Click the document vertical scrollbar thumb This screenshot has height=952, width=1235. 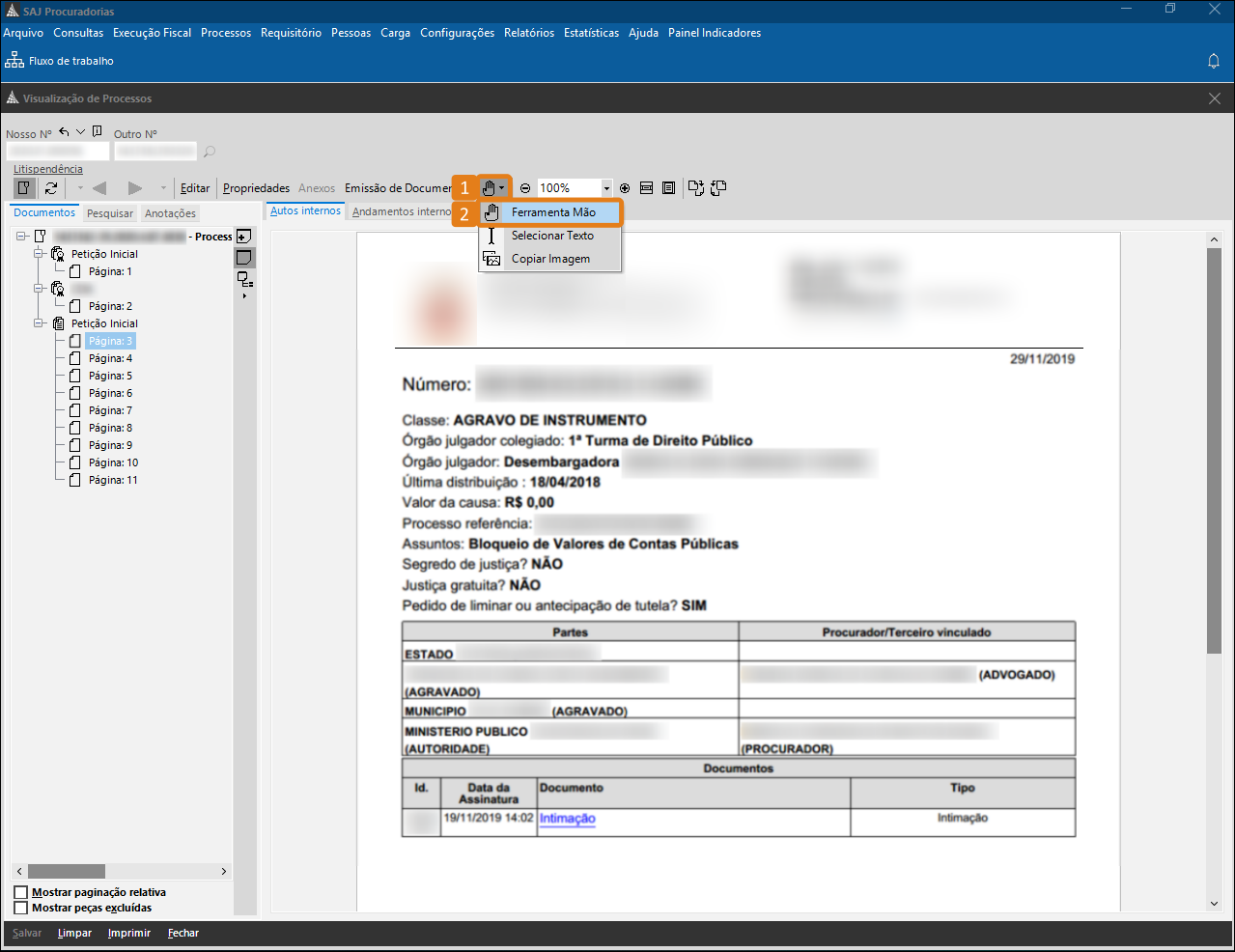(1214, 451)
